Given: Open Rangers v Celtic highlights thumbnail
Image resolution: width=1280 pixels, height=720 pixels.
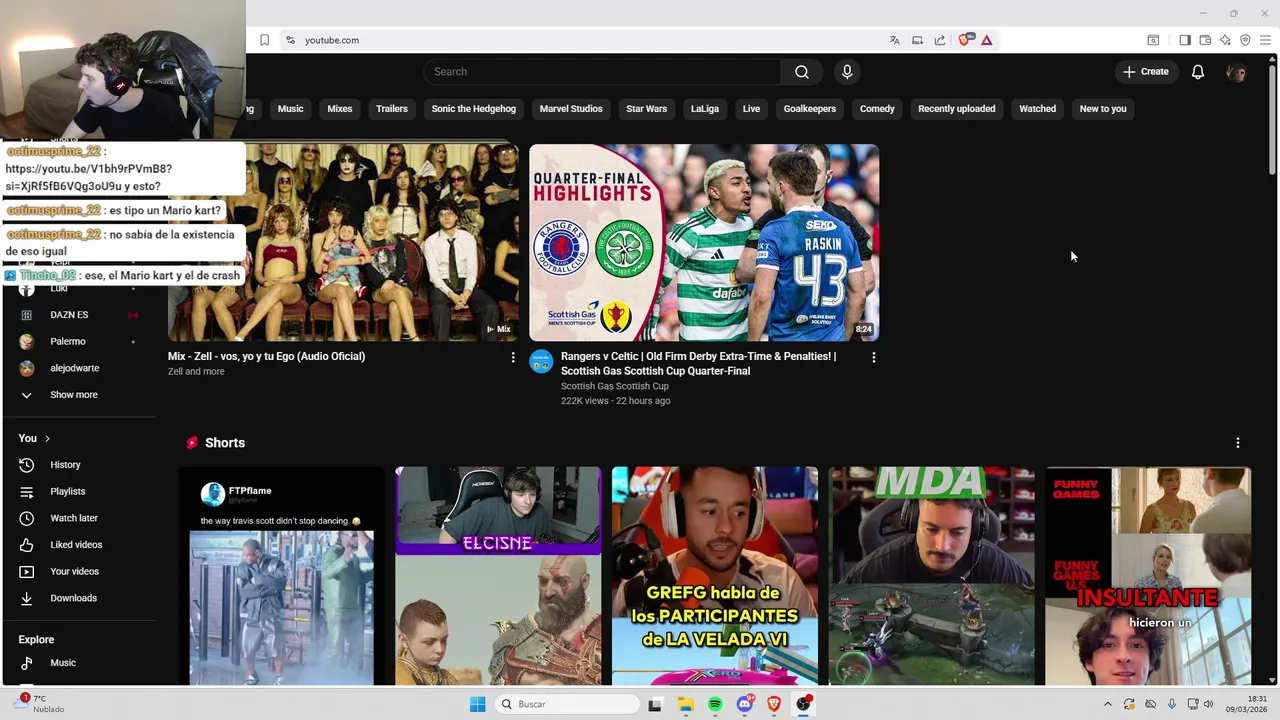Looking at the screenshot, I should [x=704, y=242].
